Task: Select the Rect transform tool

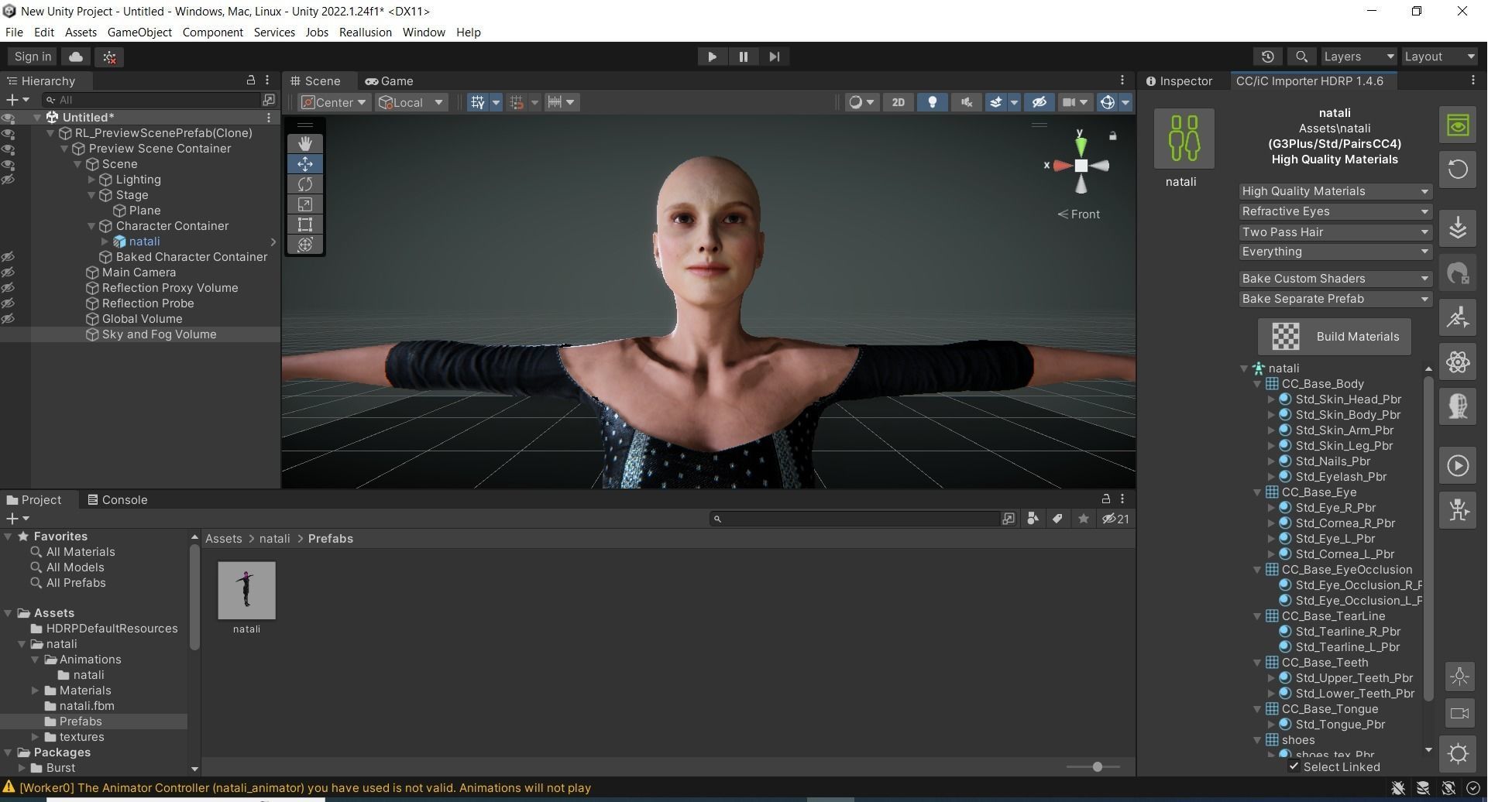Action: [x=304, y=224]
